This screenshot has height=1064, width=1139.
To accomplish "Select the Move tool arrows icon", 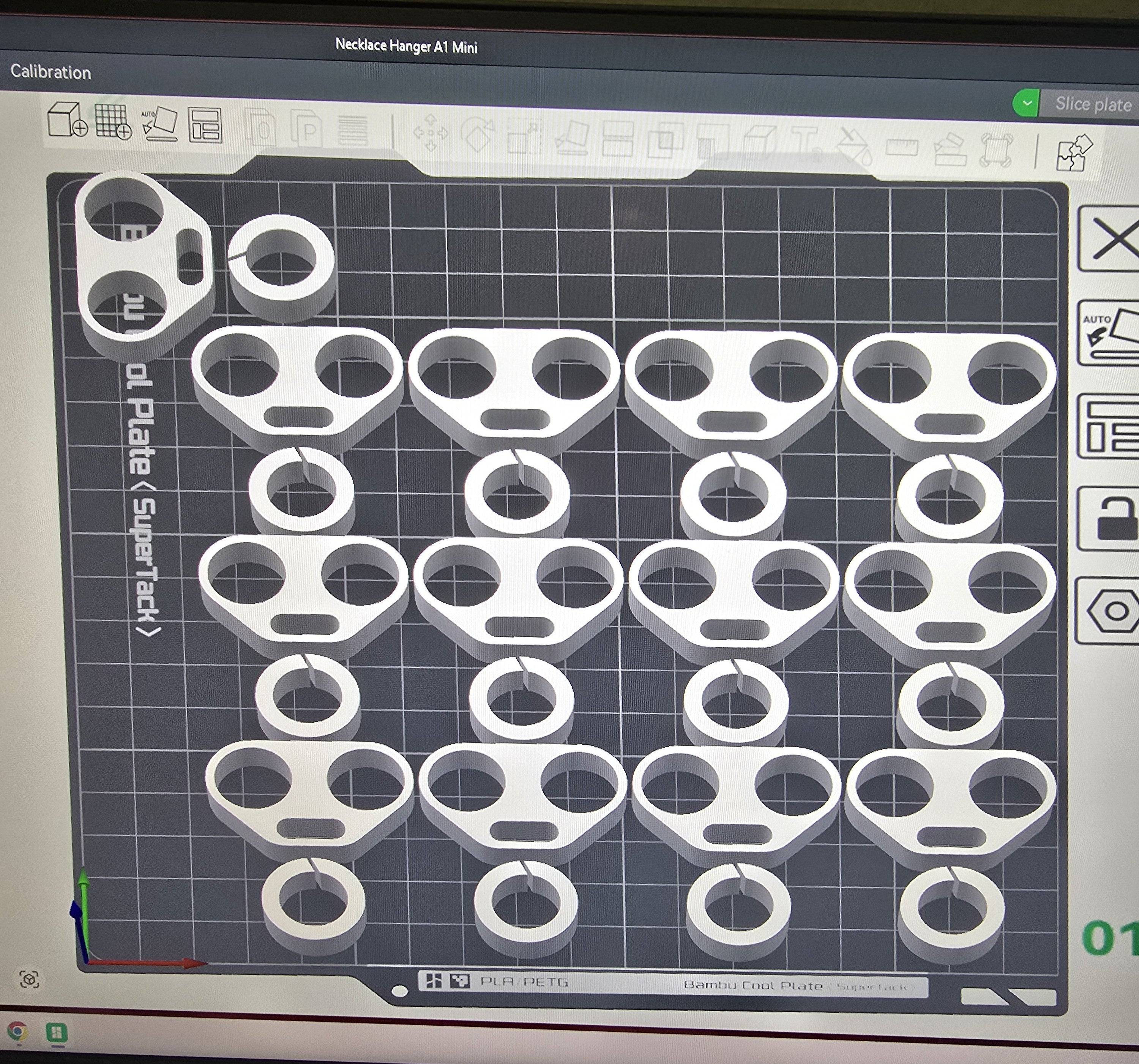I will (430, 133).
